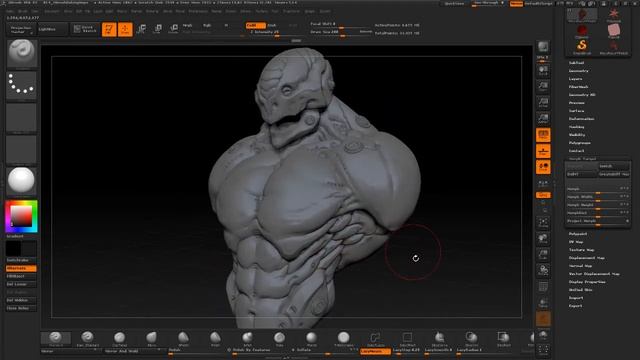Expand the Displacement Map section
The image size is (640, 360).
point(587,258)
